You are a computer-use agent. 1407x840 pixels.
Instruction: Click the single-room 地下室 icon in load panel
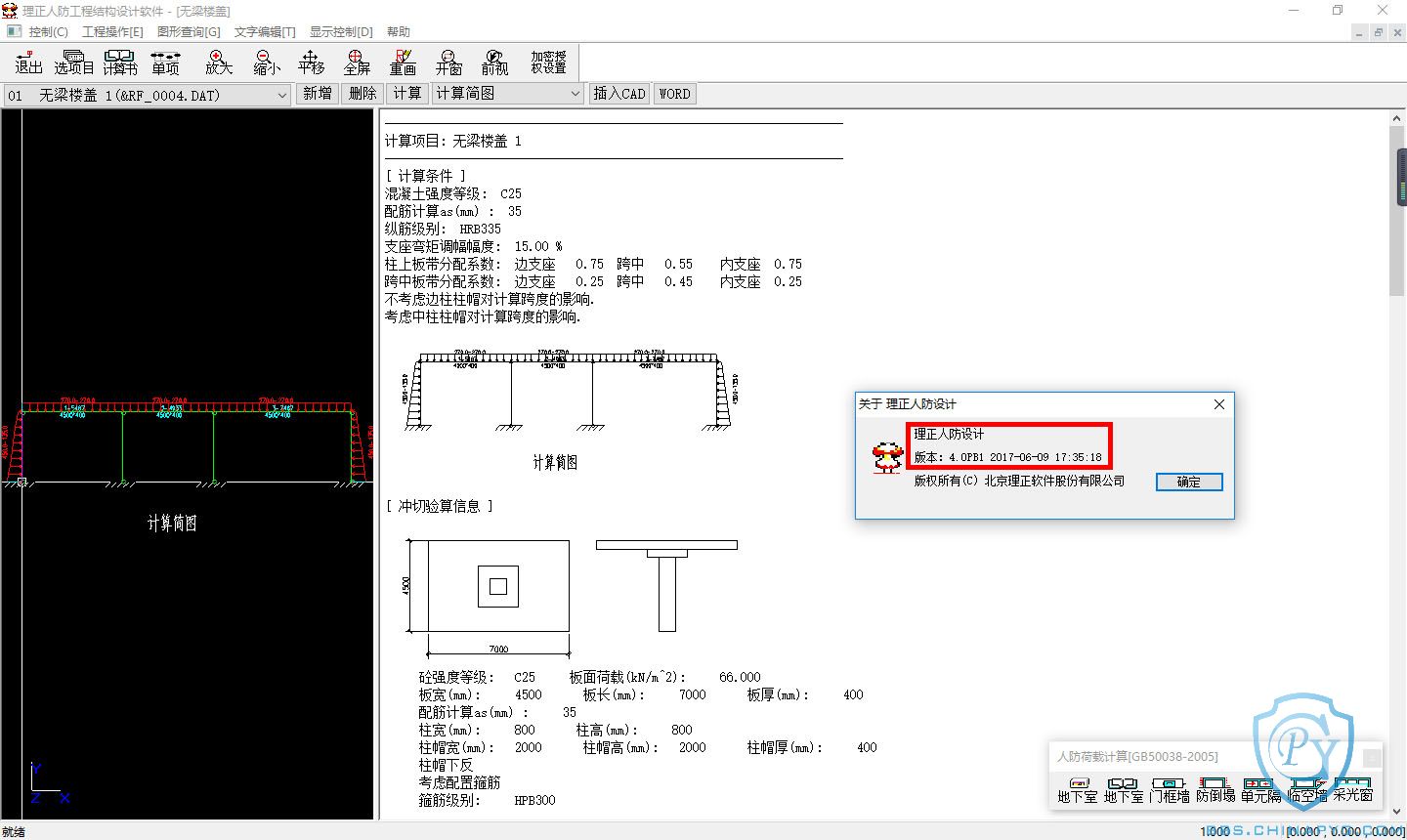[x=1078, y=790]
